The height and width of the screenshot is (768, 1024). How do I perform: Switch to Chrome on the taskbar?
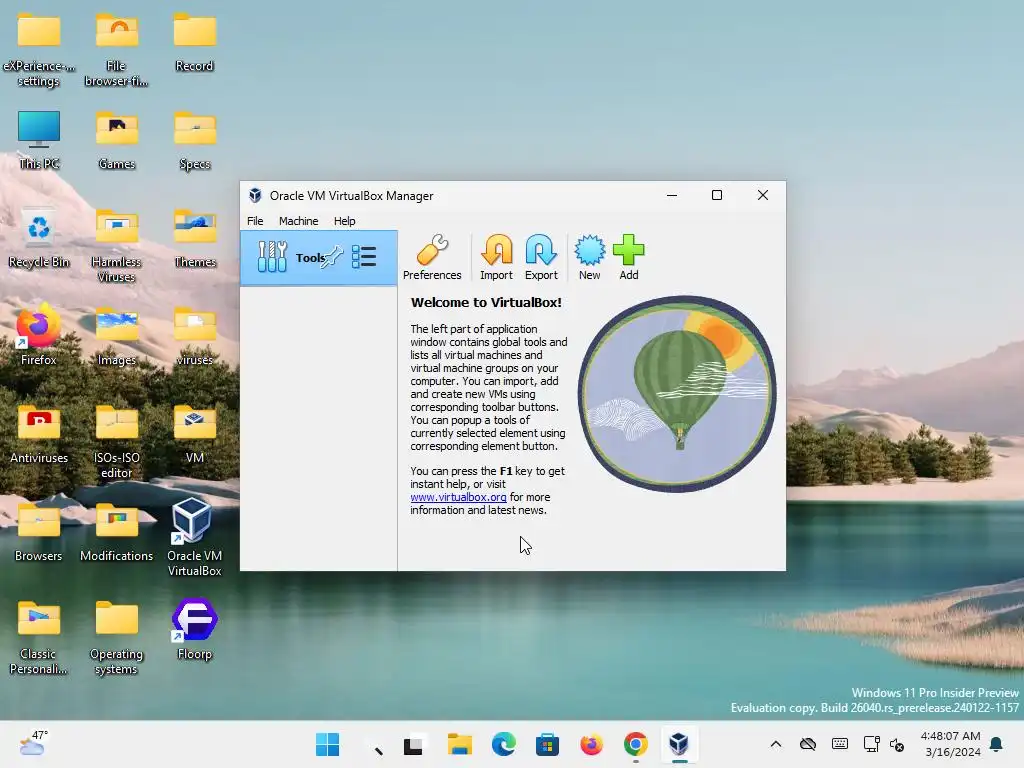(x=635, y=744)
